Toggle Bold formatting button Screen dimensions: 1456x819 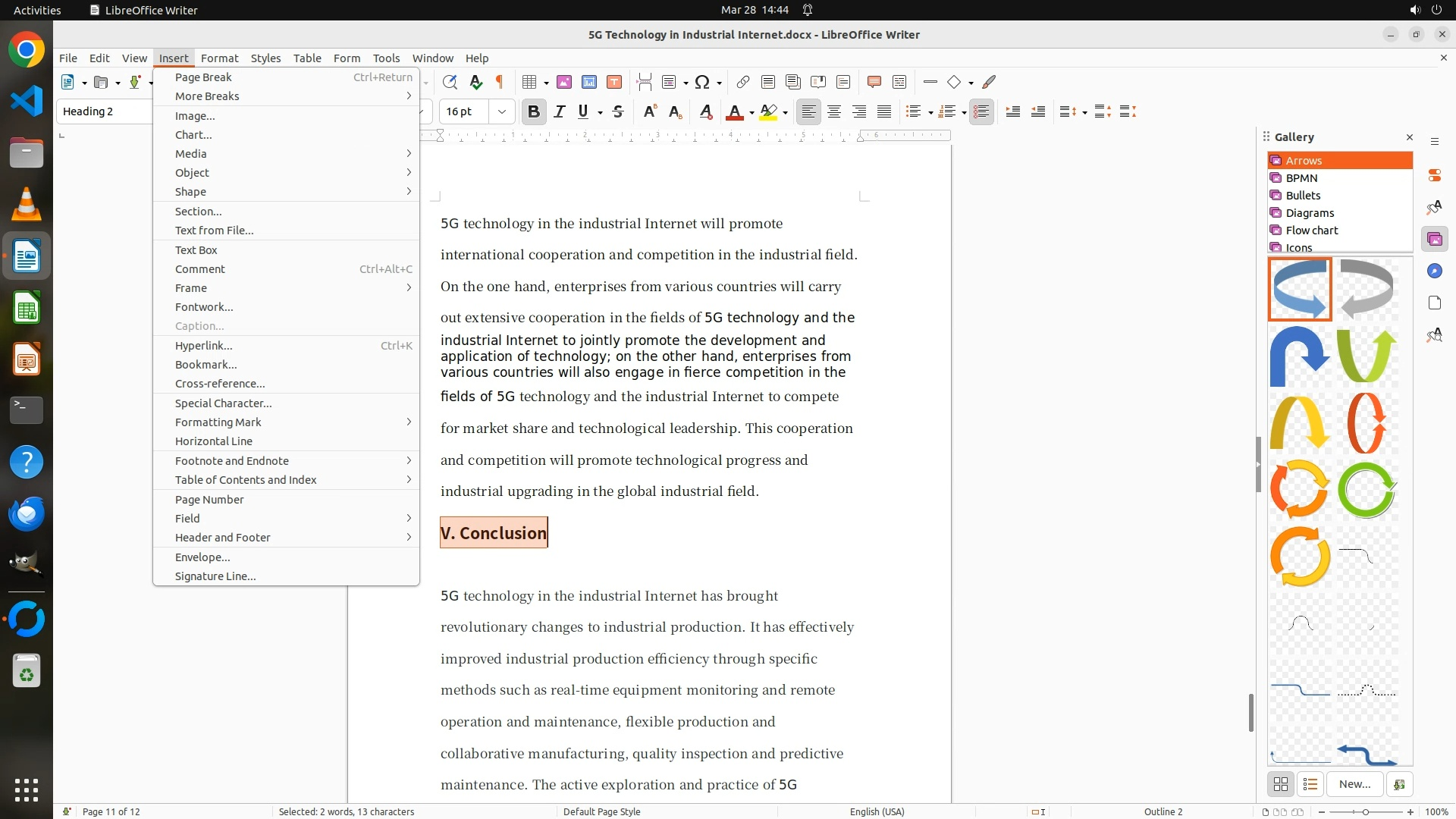(x=534, y=111)
